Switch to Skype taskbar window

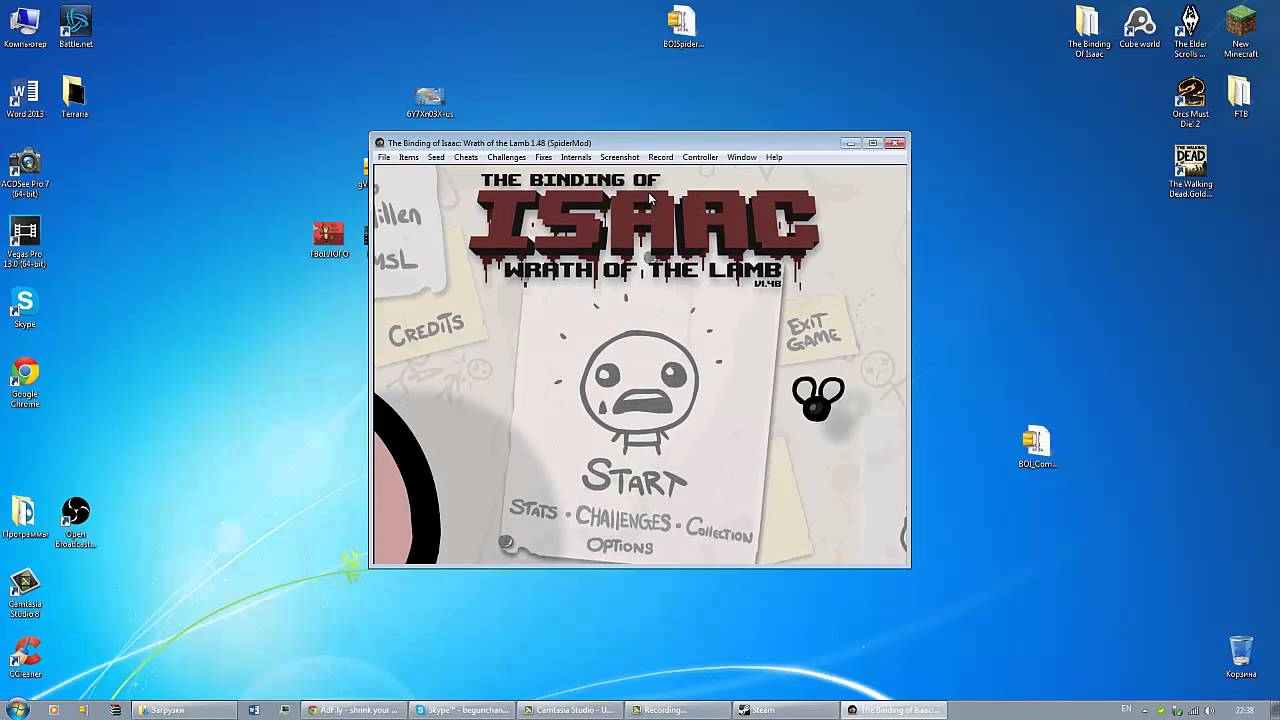click(462, 710)
